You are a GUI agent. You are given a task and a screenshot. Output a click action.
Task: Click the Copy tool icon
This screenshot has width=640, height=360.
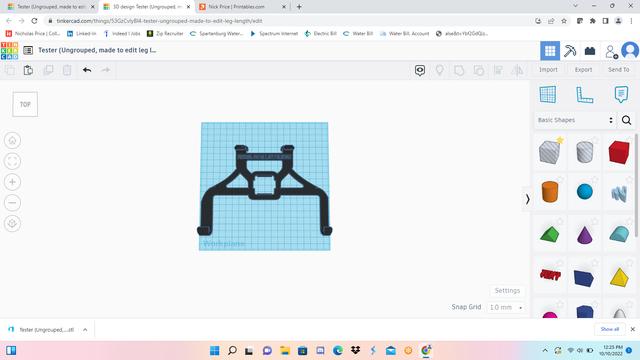[10, 70]
